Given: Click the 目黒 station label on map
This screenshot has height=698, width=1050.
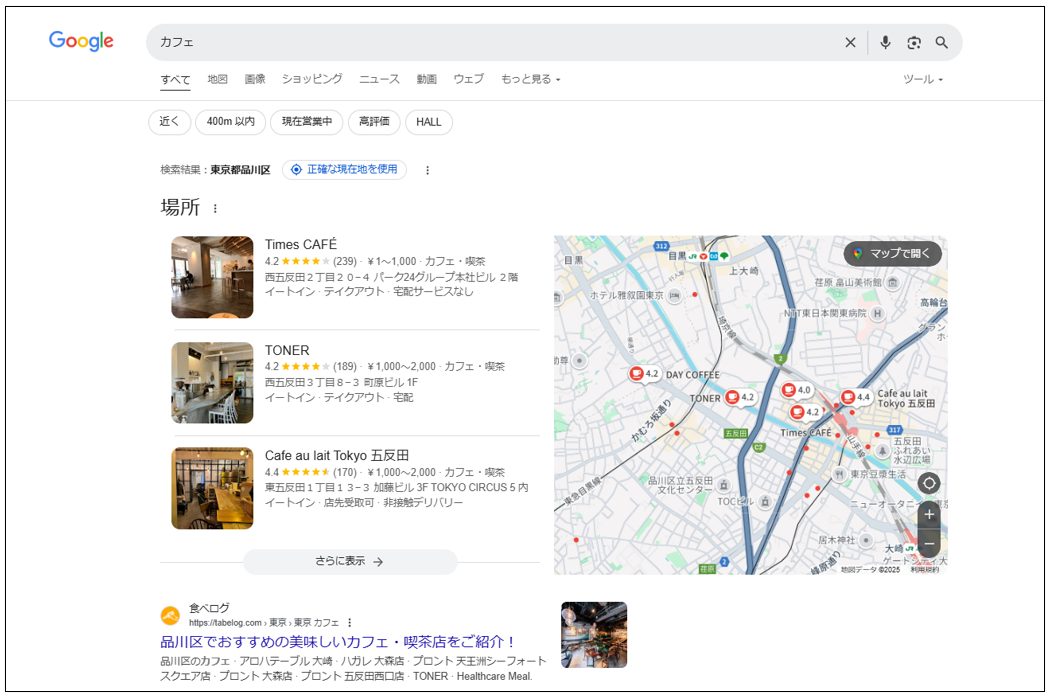Looking at the screenshot, I should 677,256.
